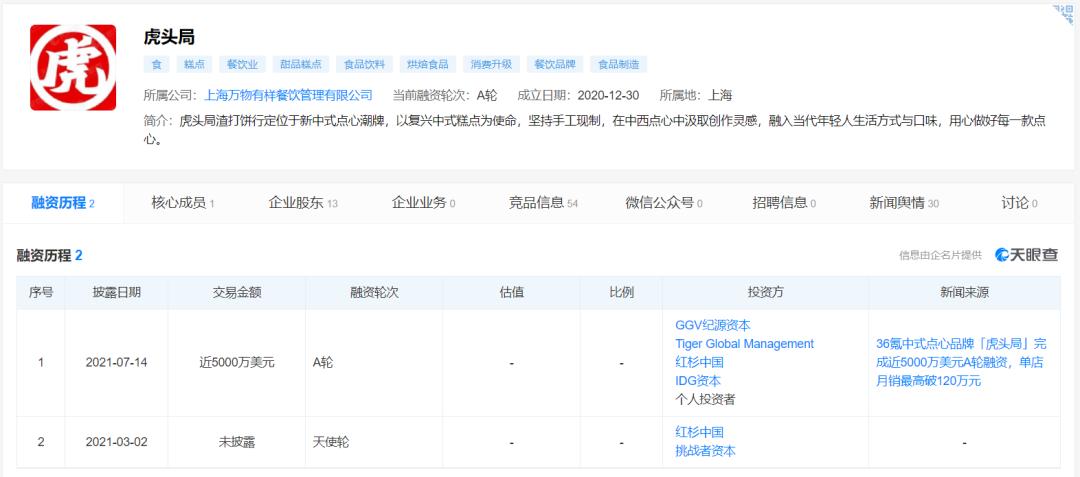Switch to 融资历程 tab
Image resolution: width=1080 pixels, height=477 pixels.
pos(63,203)
